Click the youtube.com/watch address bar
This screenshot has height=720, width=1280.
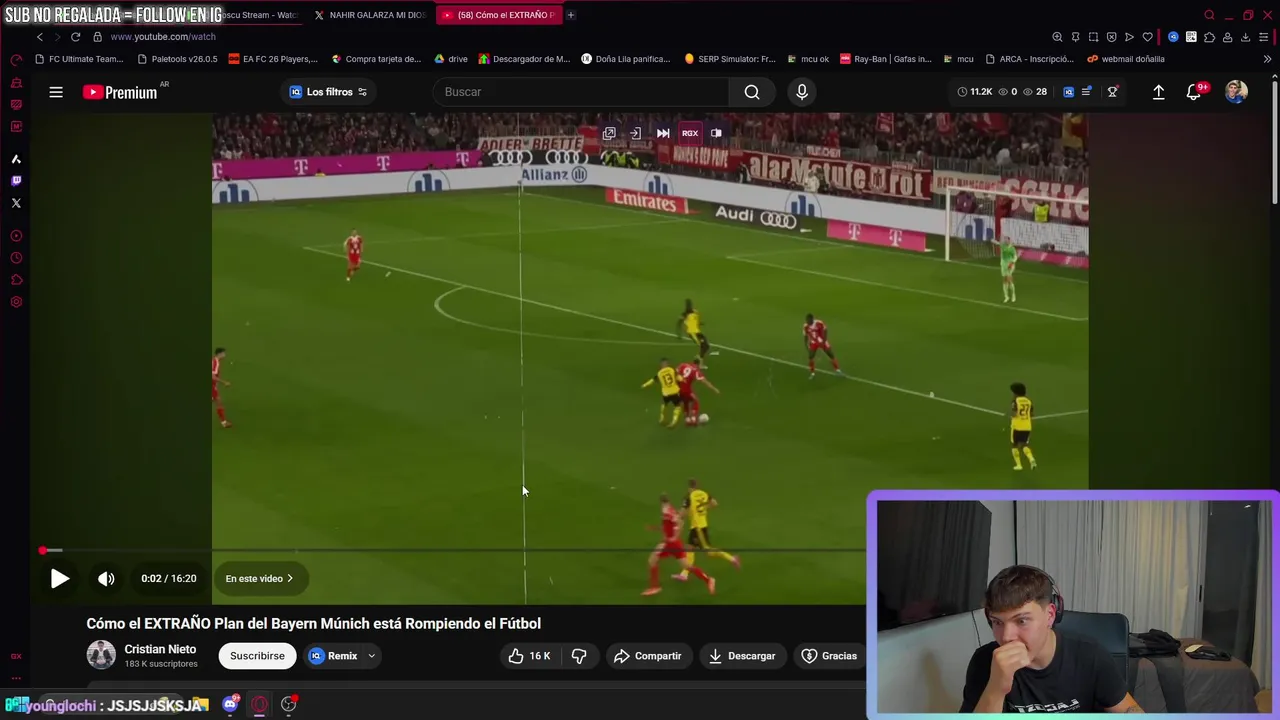(163, 37)
